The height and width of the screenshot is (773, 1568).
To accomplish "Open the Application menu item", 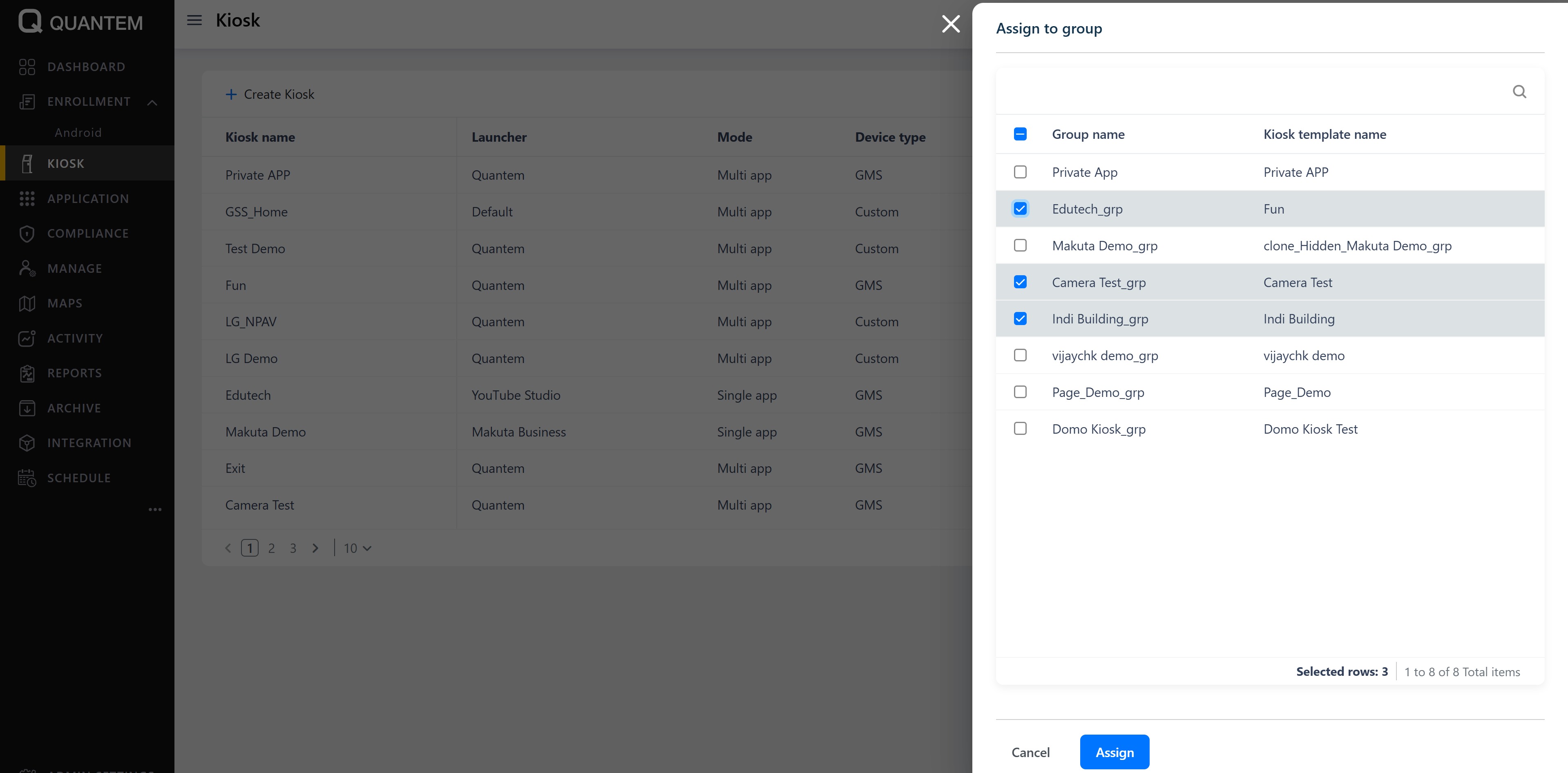I will coord(88,199).
